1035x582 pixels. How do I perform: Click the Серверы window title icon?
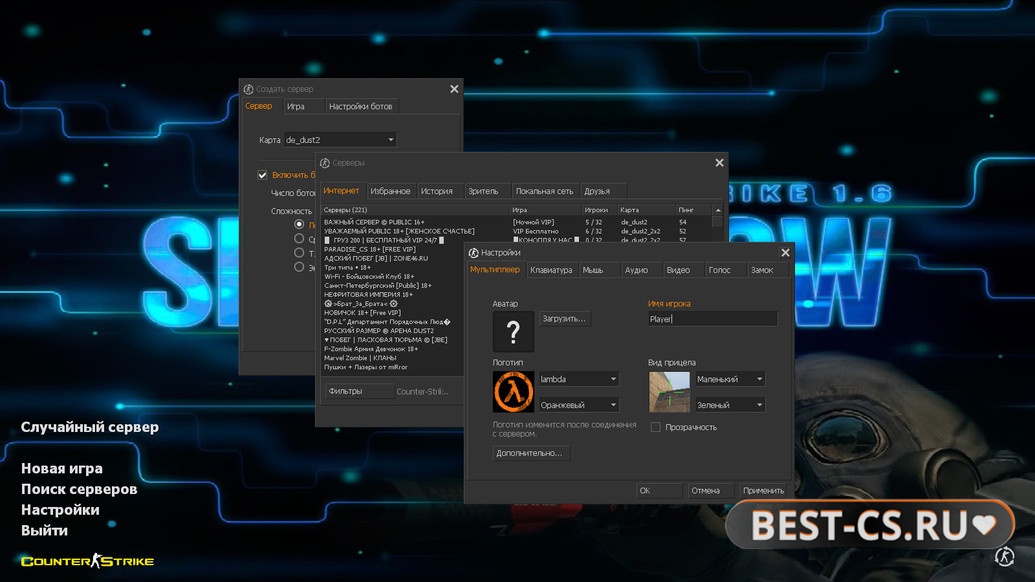(x=325, y=163)
